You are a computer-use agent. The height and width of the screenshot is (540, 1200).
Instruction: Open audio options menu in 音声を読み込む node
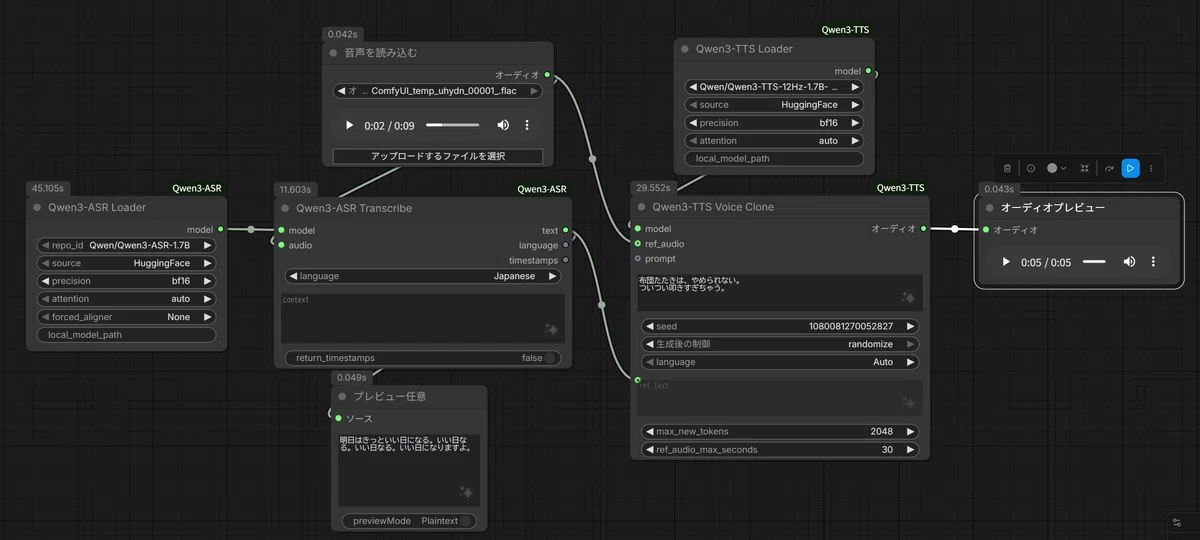coord(527,125)
